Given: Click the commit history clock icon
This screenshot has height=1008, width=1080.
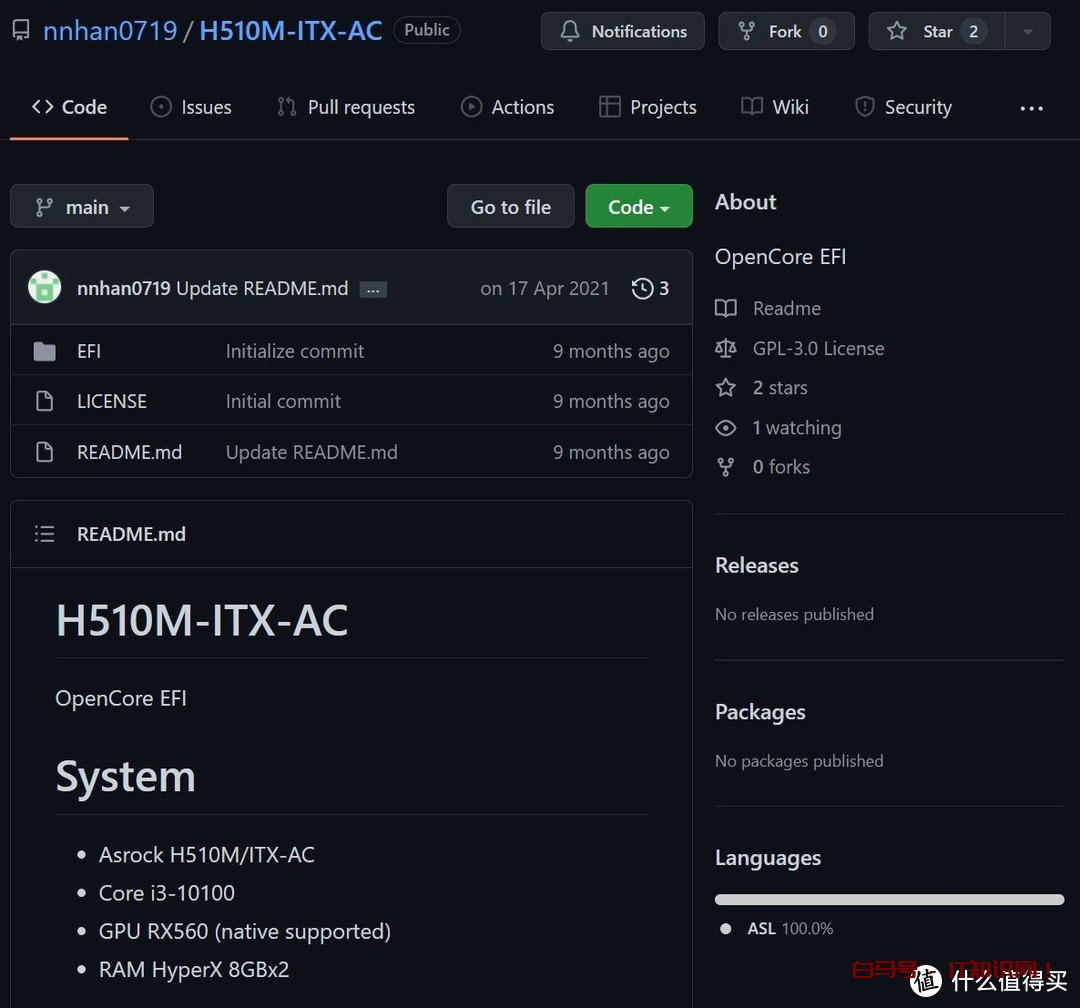Looking at the screenshot, I should [x=642, y=289].
